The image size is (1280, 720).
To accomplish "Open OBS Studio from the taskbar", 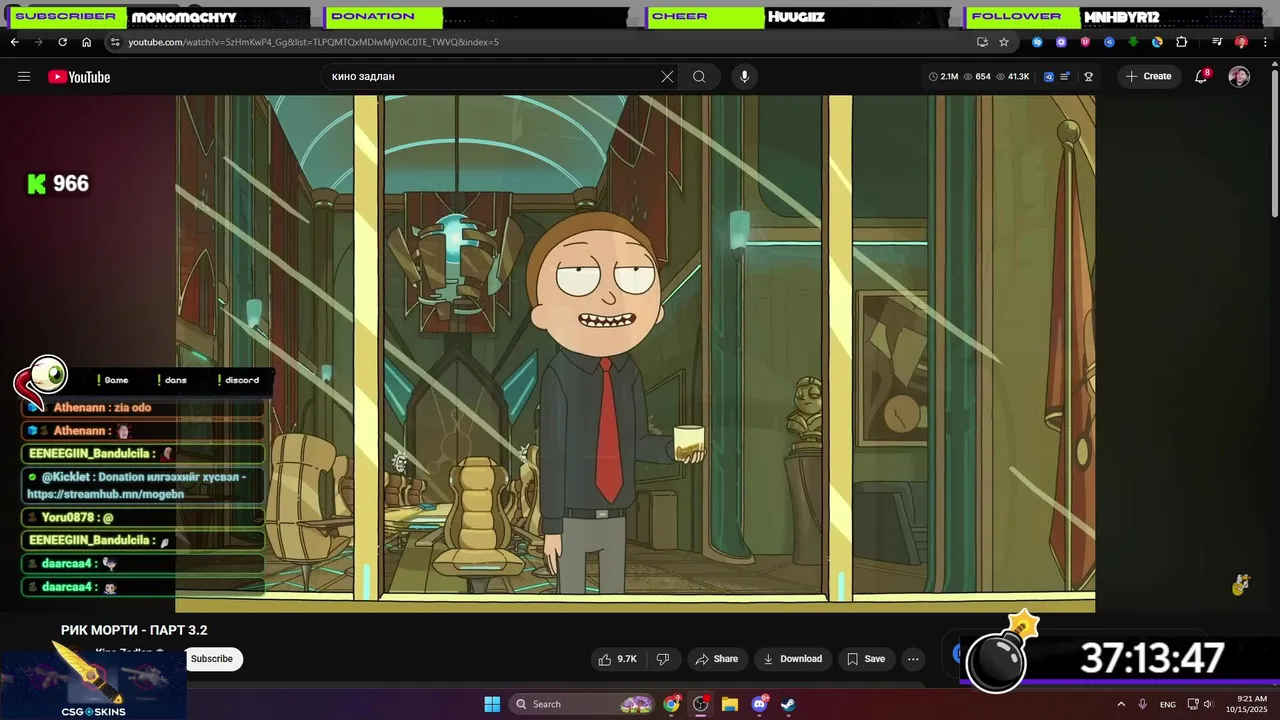I will click(701, 704).
